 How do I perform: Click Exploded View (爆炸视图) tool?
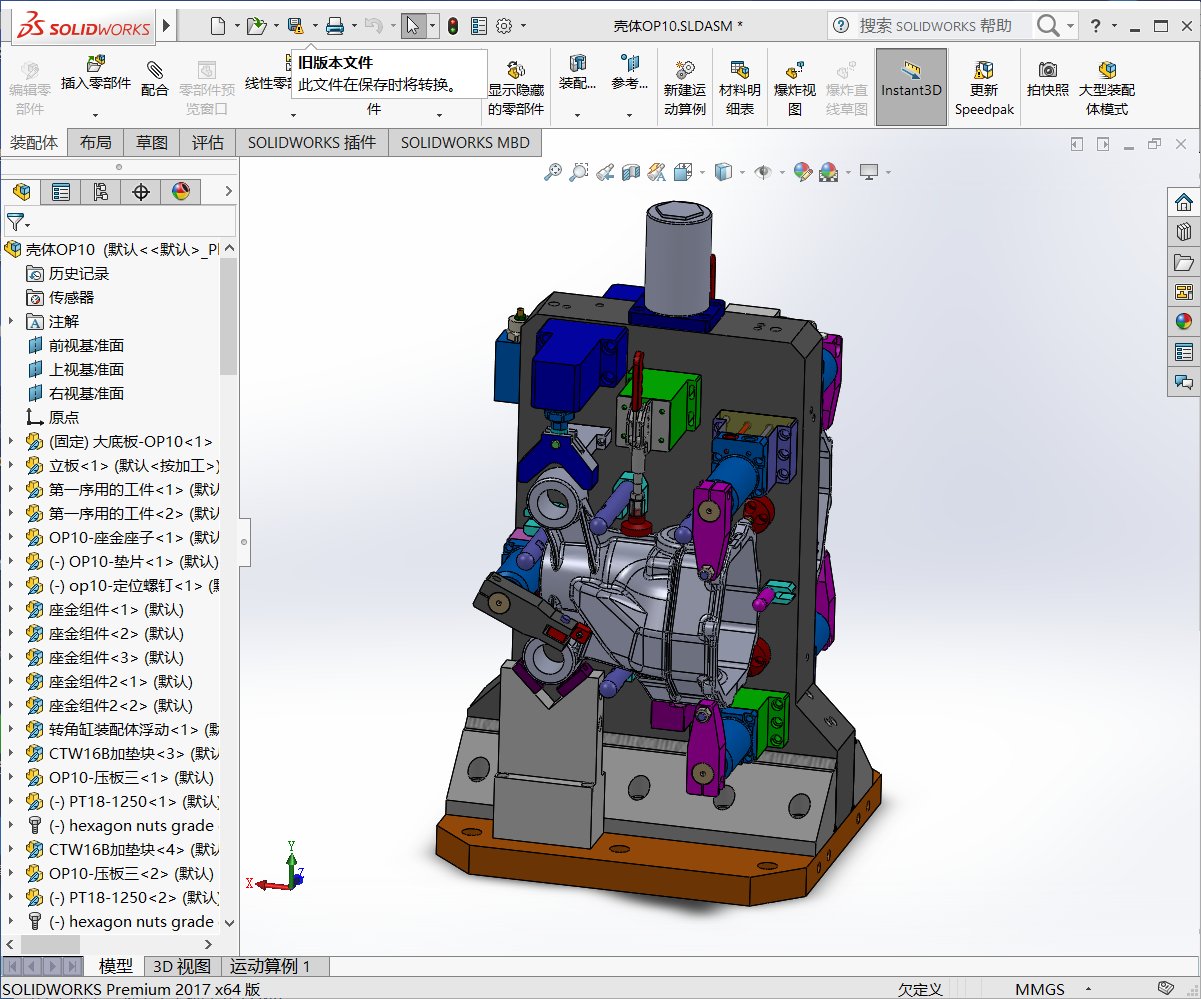(x=795, y=88)
